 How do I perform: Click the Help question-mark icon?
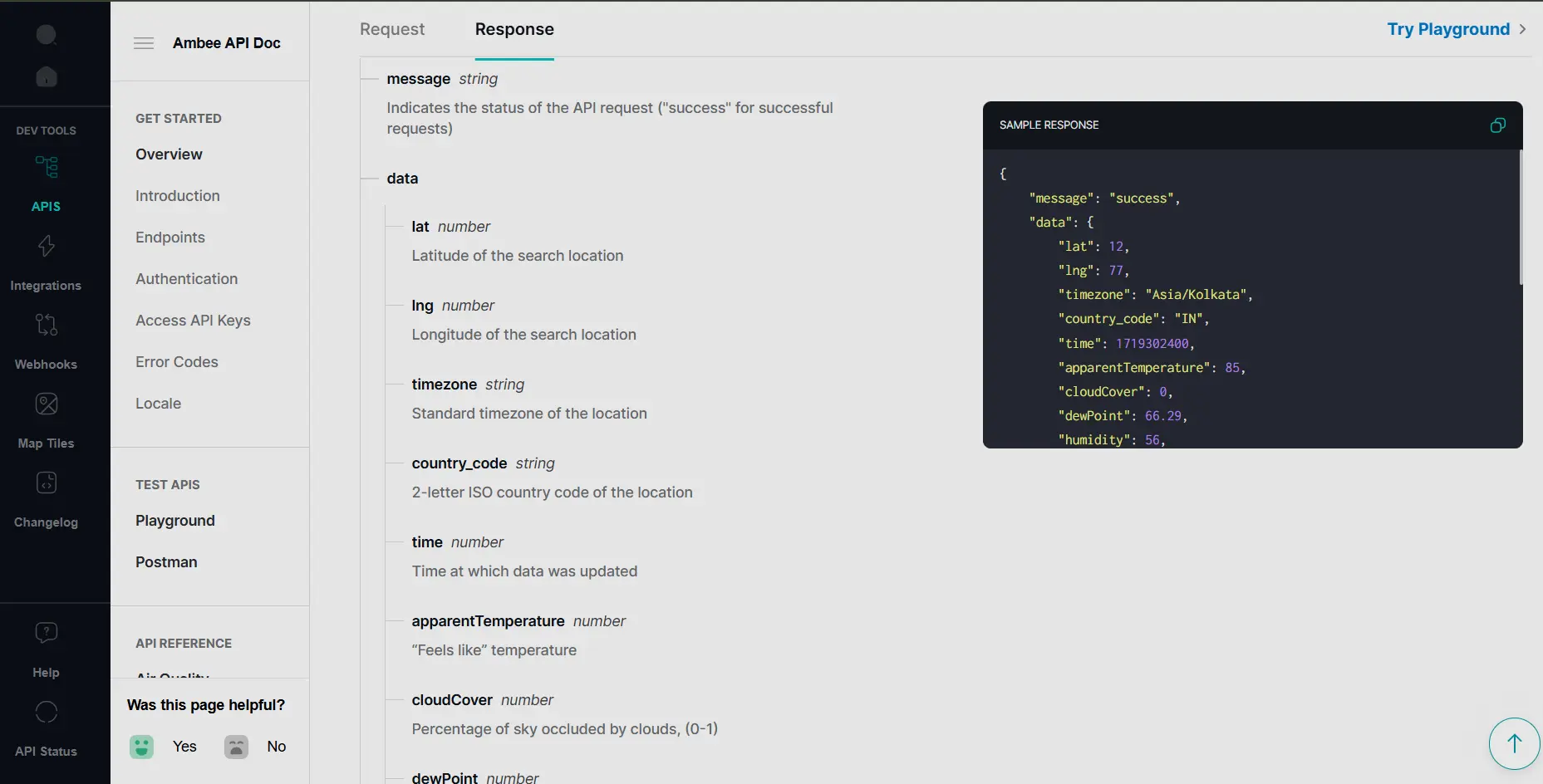[x=46, y=633]
